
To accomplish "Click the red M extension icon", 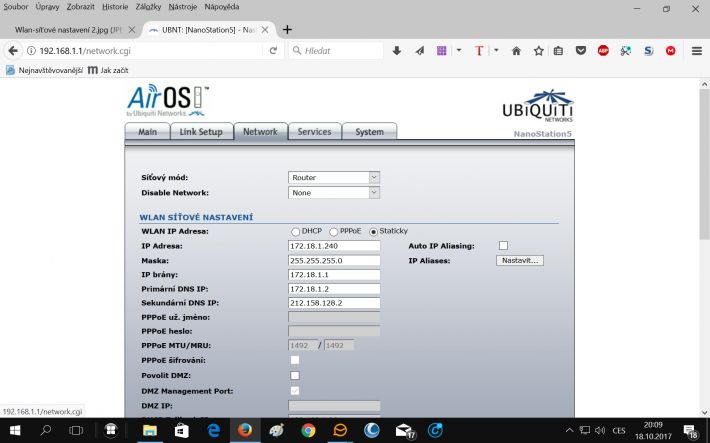I will (x=671, y=51).
